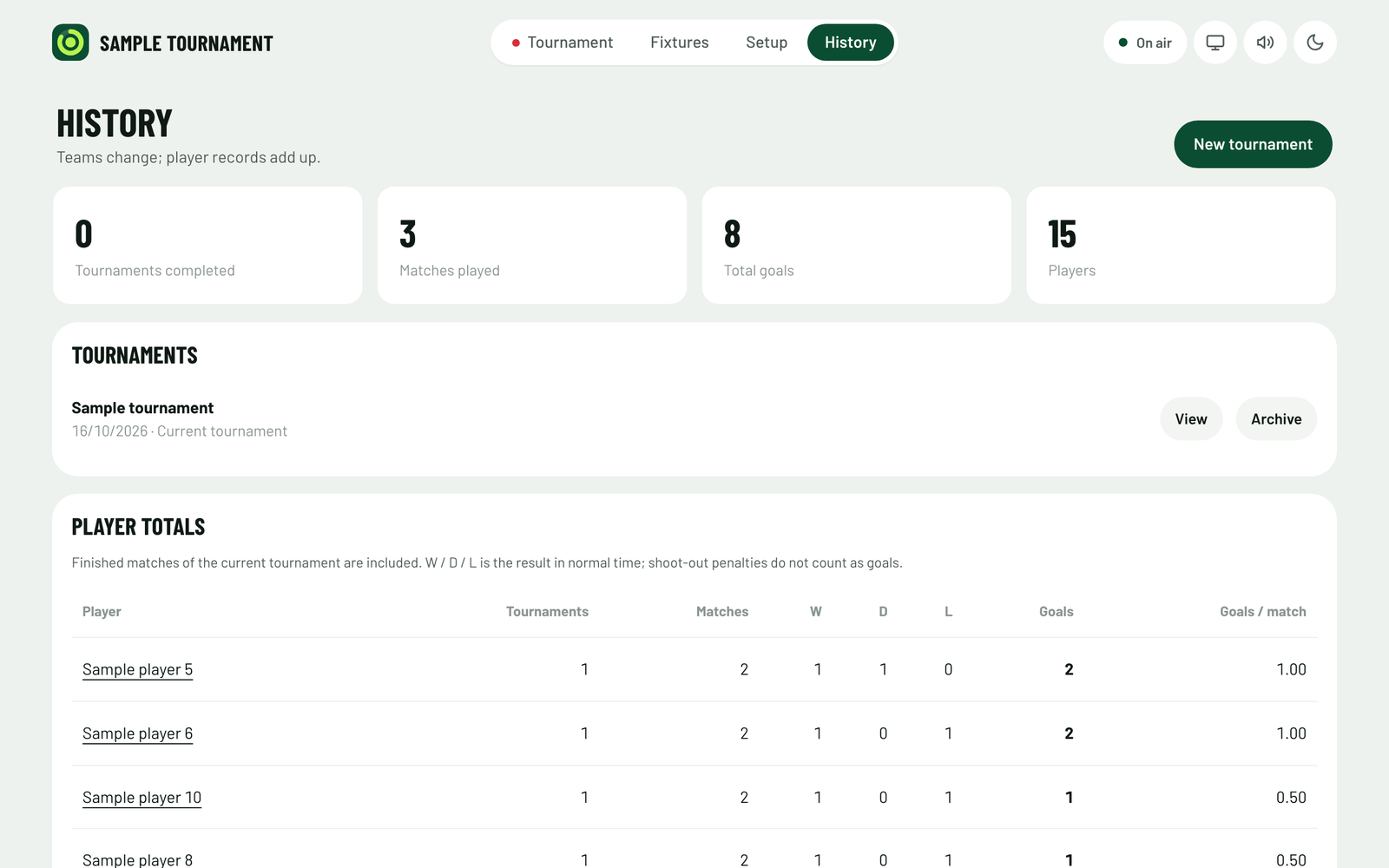The image size is (1389, 868).
Task: Open Sample player 5 profile link
Action: pyautogui.click(x=137, y=669)
